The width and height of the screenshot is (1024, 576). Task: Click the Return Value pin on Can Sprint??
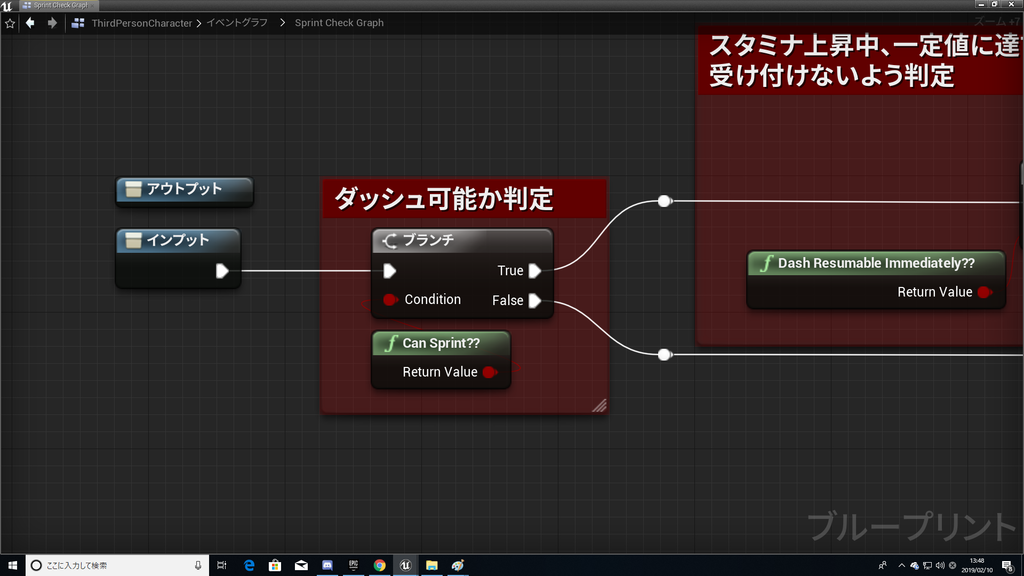pyautogui.click(x=488, y=371)
